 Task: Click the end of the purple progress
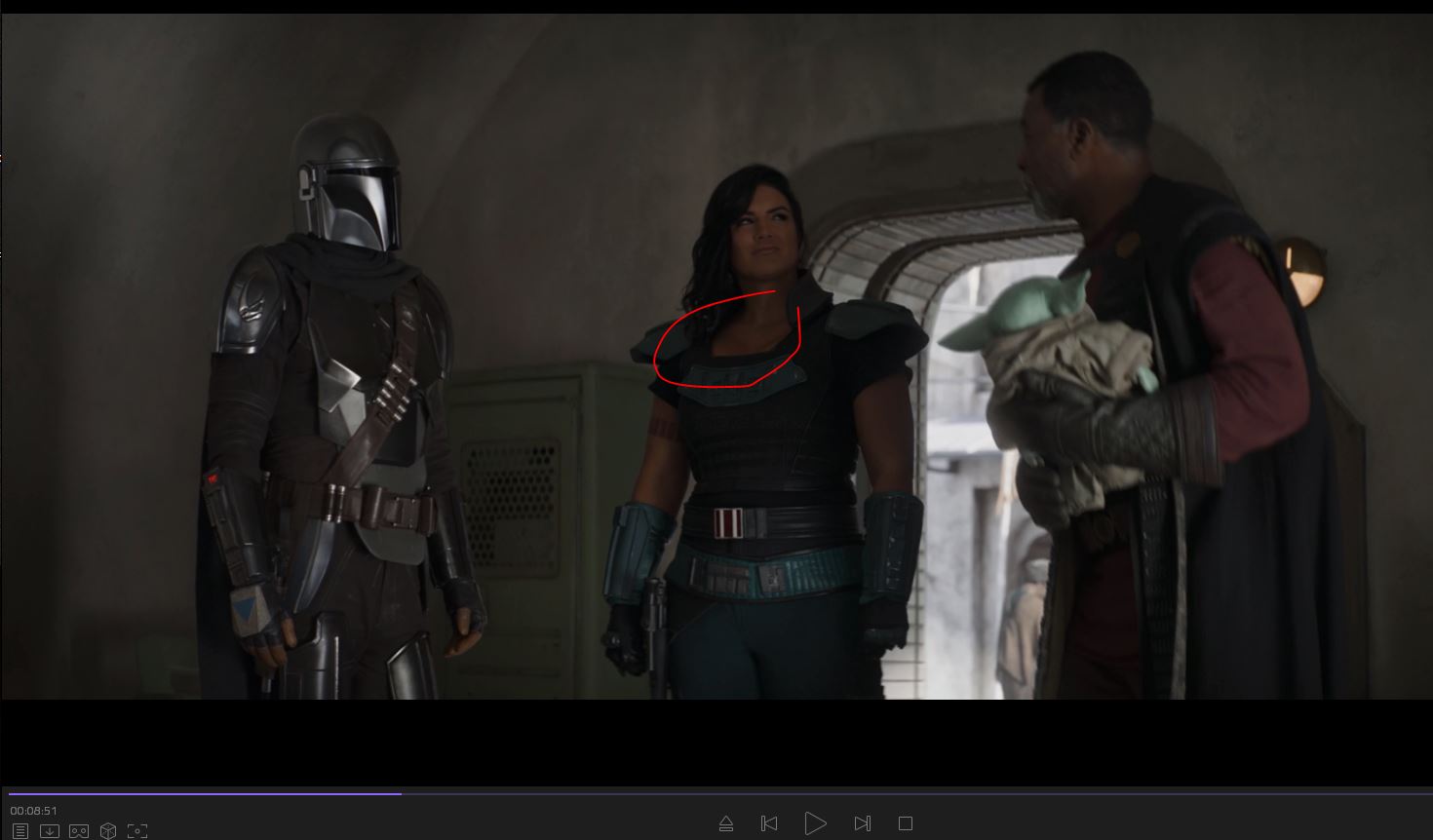coord(401,793)
